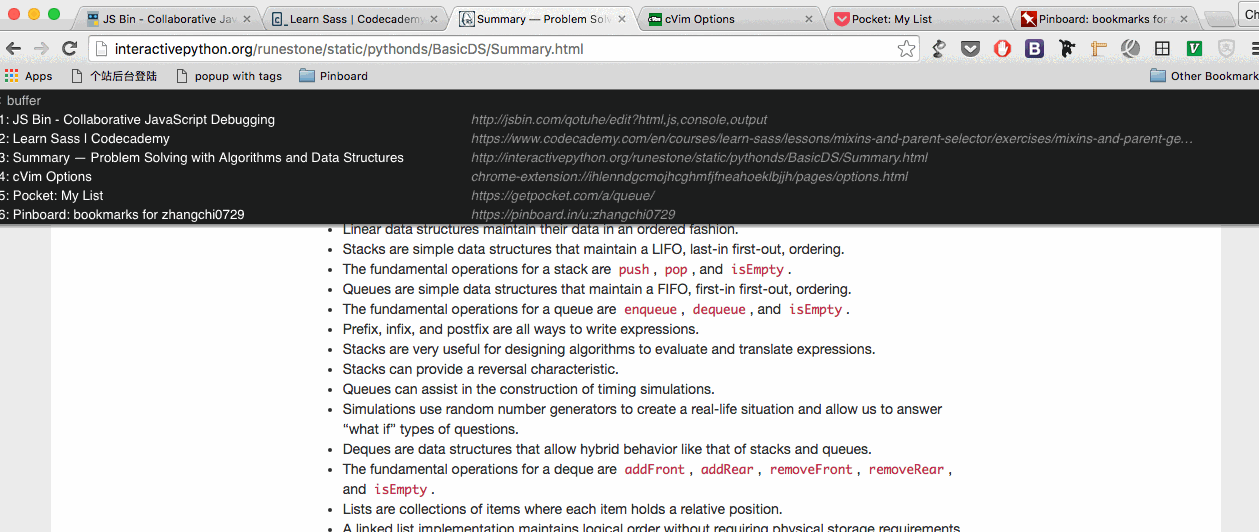Screen dimensions: 1259x532
Task: Choose the Pinboard bookmarks buffer entry
Action: click(128, 215)
